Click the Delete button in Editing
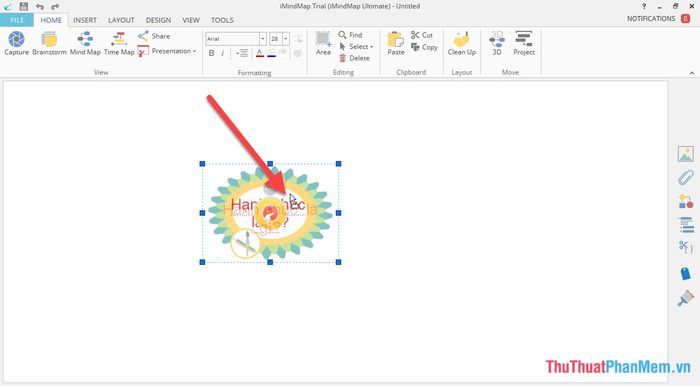 coord(354,58)
